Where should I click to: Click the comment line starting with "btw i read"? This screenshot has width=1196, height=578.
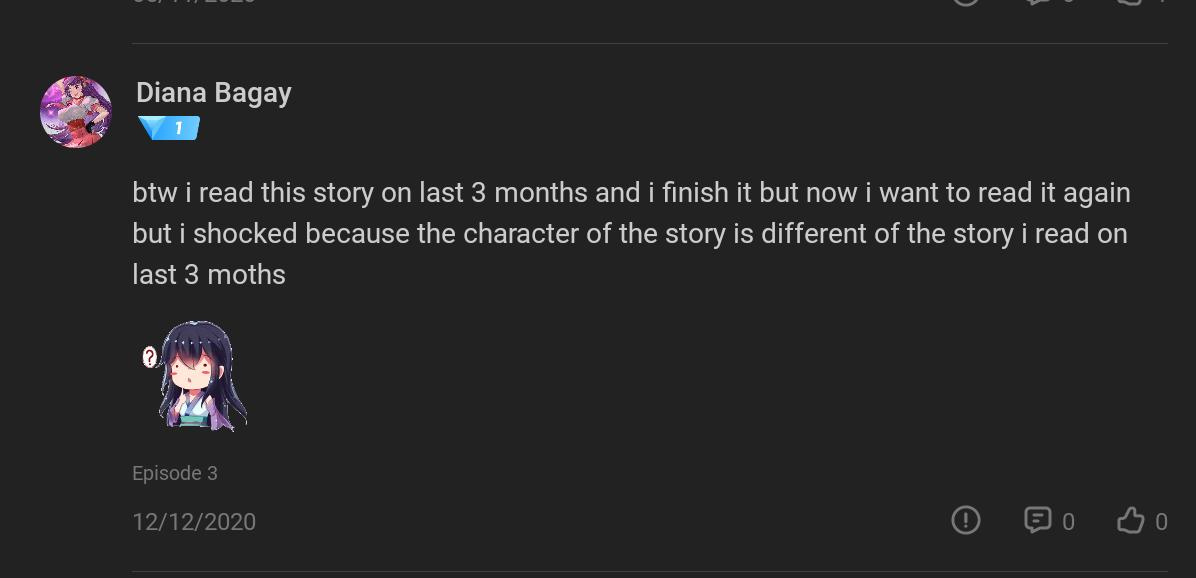click(x=631, y=192)
